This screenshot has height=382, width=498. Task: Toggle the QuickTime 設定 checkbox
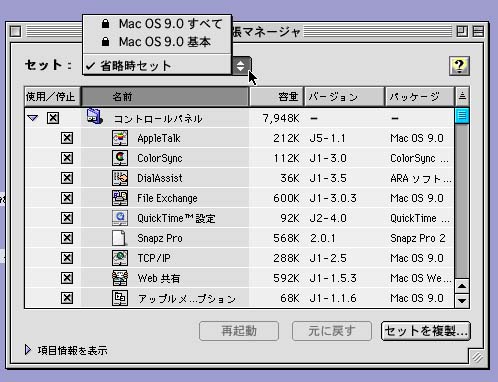pos(67,218)
